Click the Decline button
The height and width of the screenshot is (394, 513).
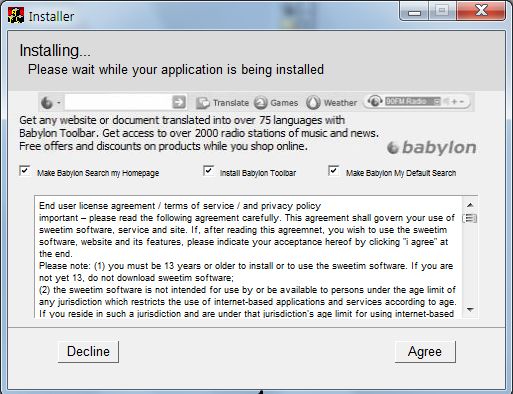coord(88,352)
